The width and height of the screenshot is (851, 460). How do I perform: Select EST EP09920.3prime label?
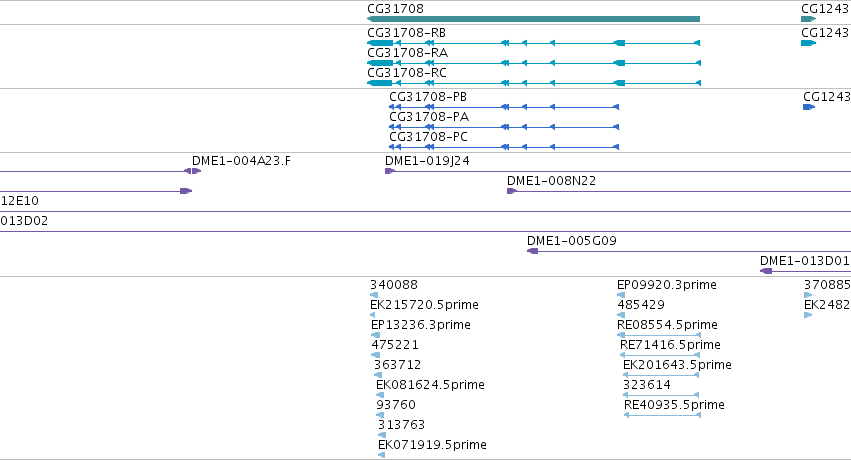666,285
